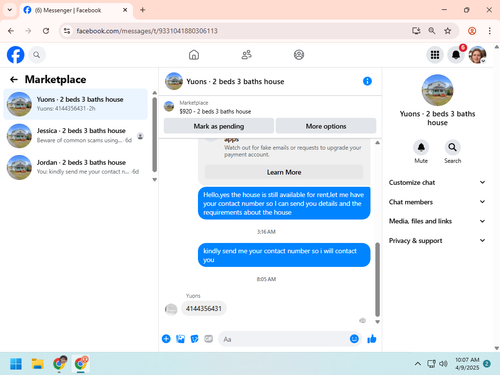Viewport: 500px width, 375px height.
Task: Open the Facebook logo home link
Action: tap(16, 55)
